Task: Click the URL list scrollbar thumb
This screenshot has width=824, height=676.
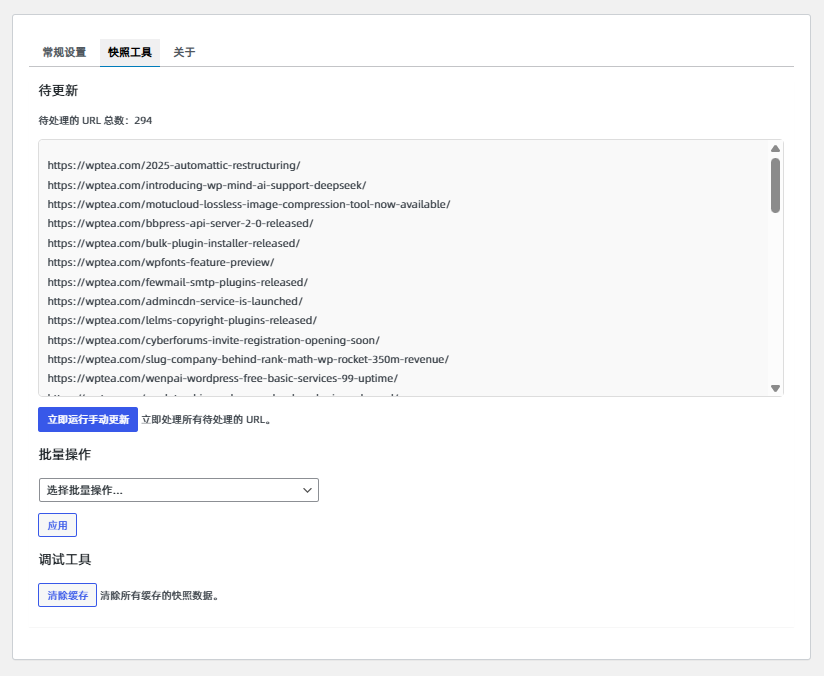Action: point(775,185)
